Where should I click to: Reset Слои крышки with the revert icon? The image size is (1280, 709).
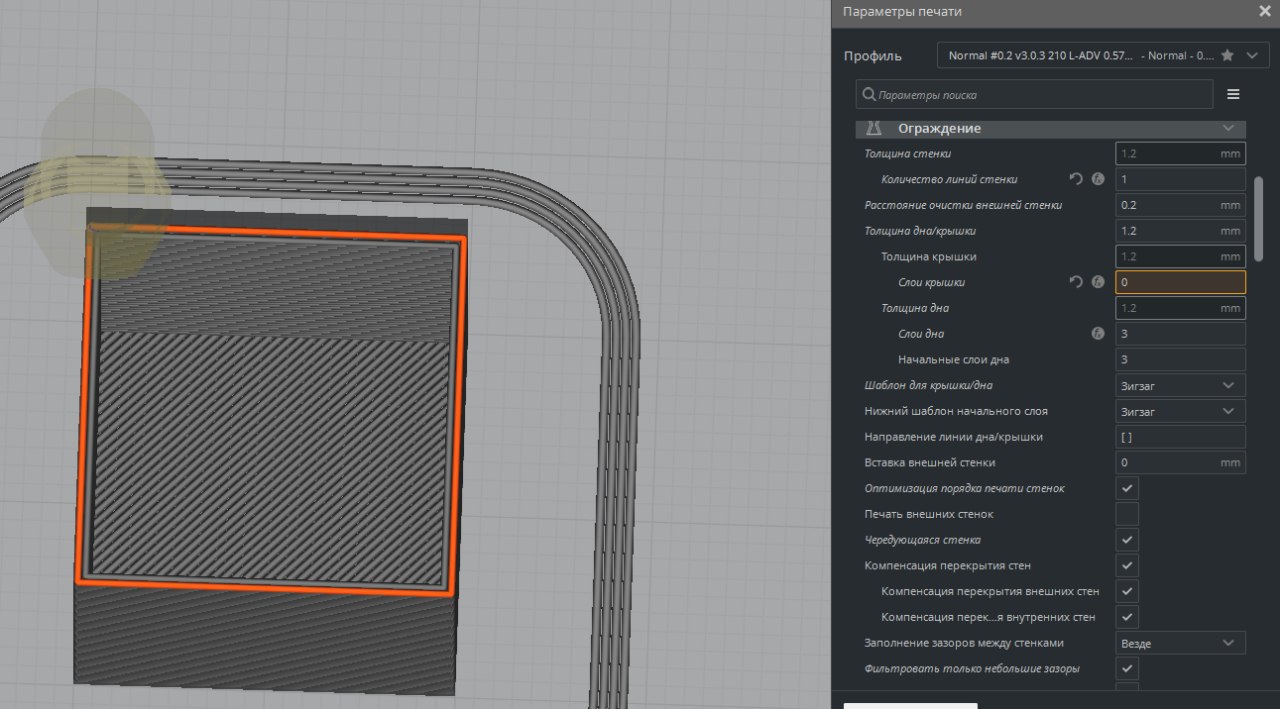1076,282
